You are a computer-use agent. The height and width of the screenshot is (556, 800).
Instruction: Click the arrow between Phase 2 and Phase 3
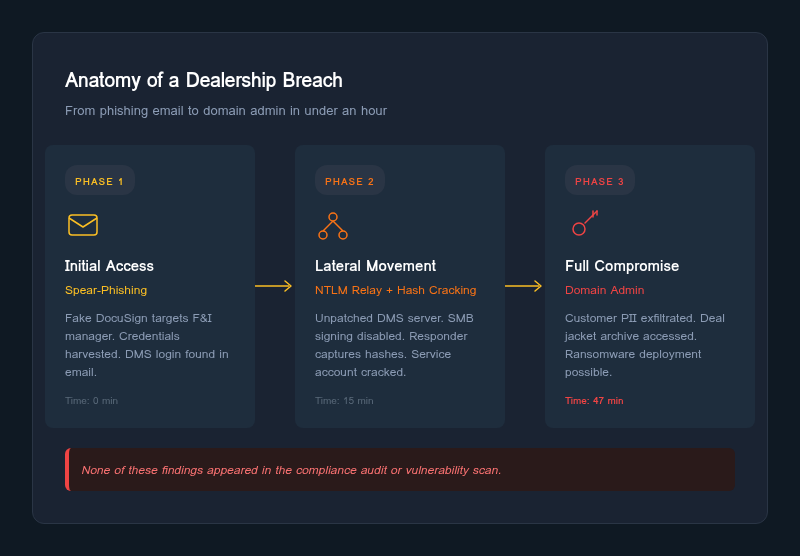tap(524, 286)
